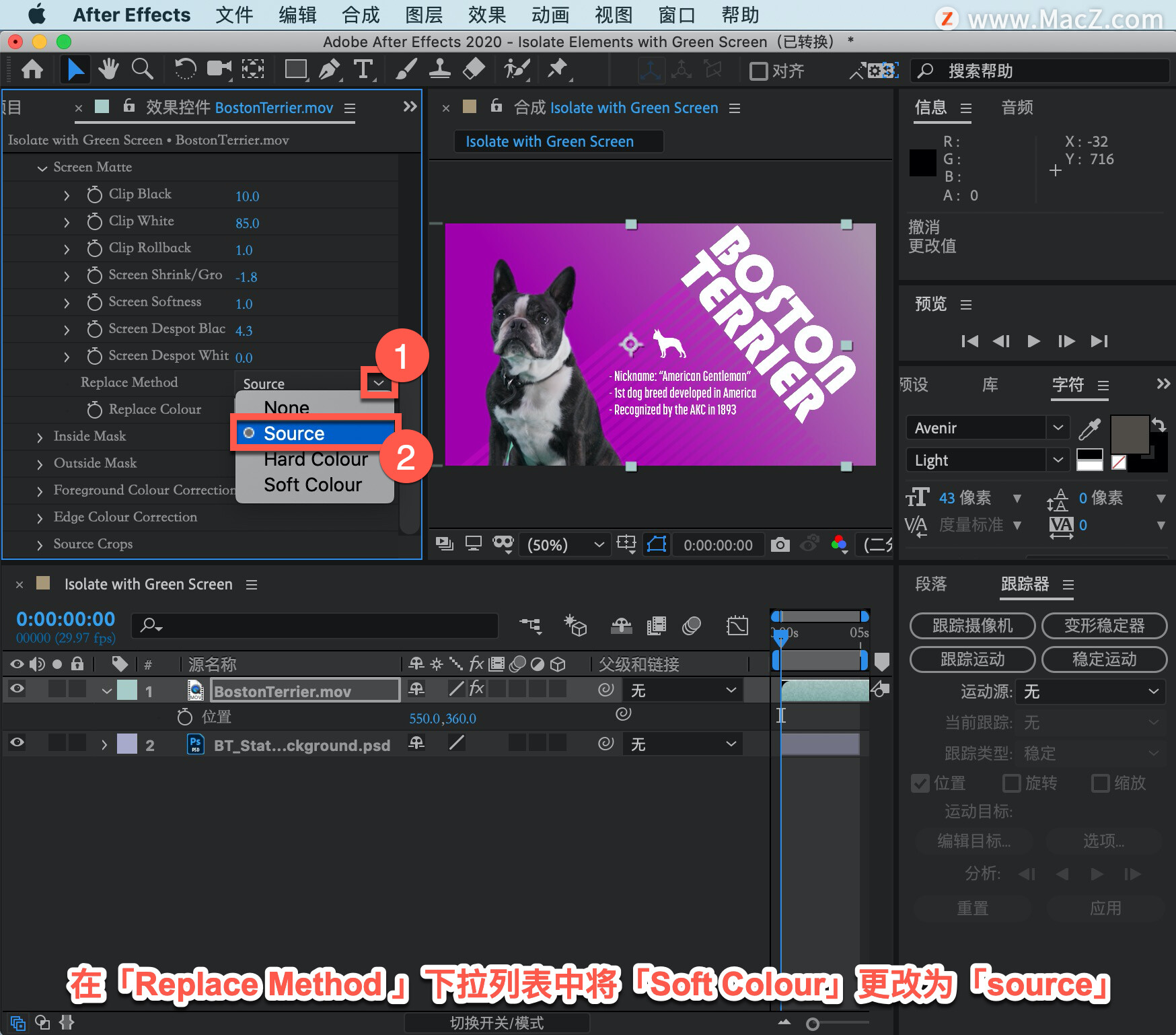Click teal label color of layer 1
Screen dimensions: 1176x1035
pyautogui.click(x=127, y=690)
